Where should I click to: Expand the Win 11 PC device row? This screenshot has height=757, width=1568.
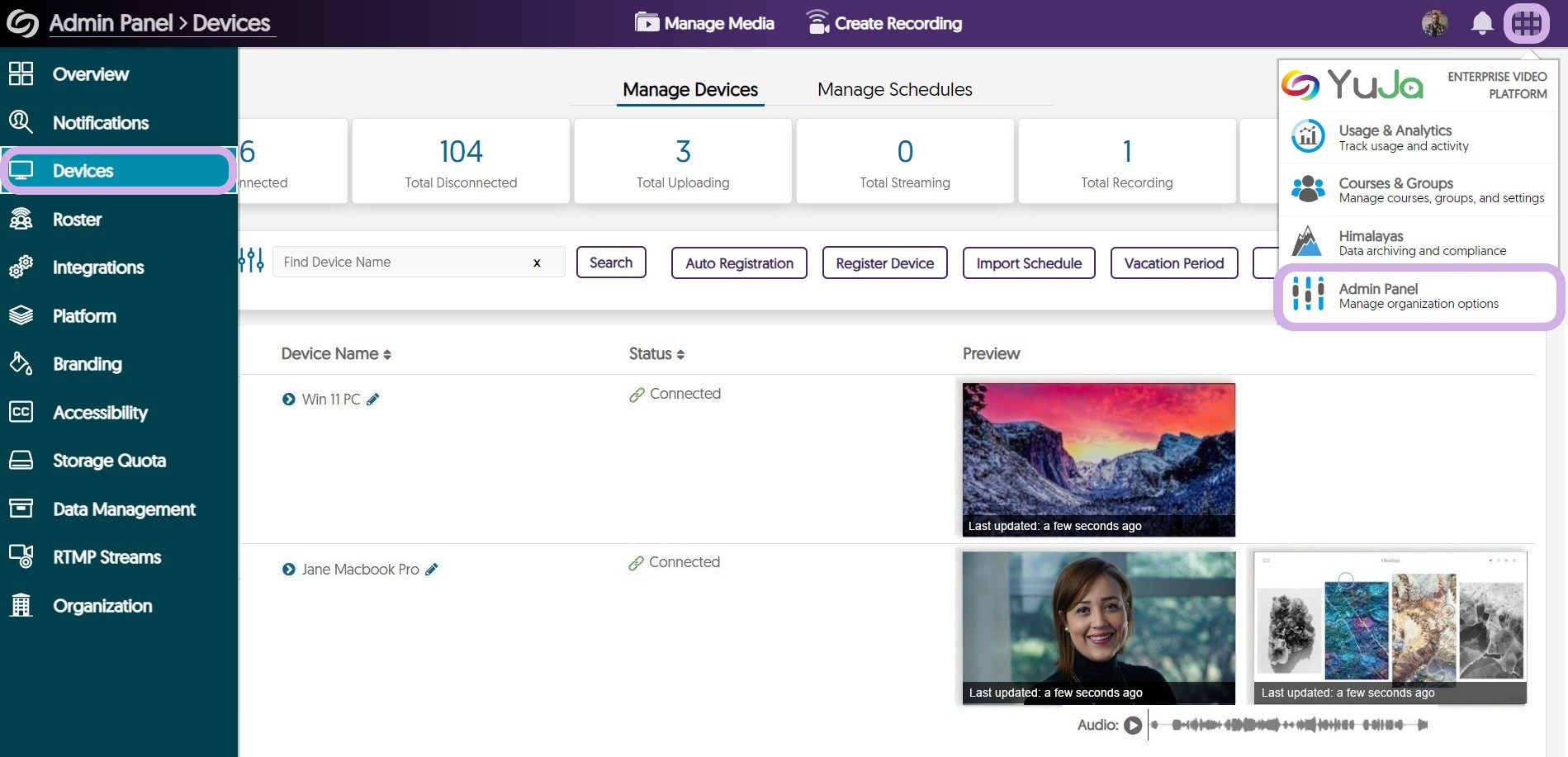click(x=288, y=400)
